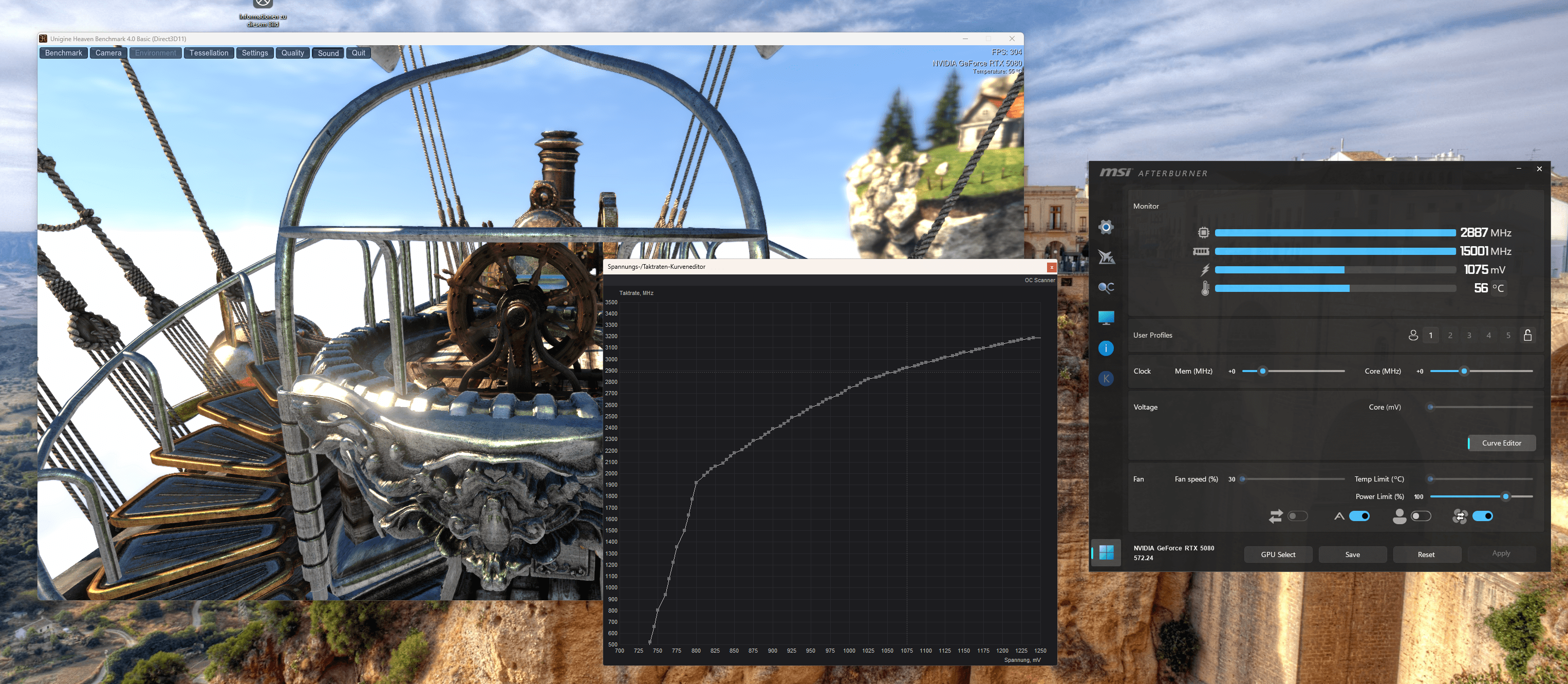Click the curve point at 800 mV
1568x684 pixels.
pos(696,483)
